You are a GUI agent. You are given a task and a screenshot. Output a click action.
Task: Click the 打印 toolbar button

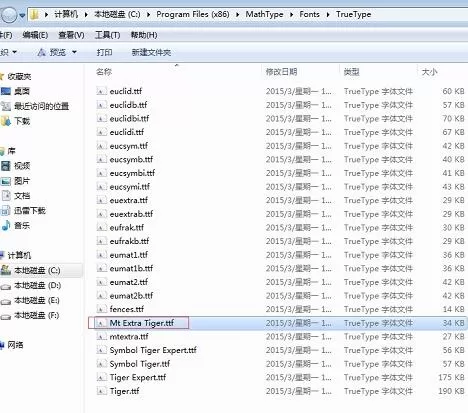point(104,52)
